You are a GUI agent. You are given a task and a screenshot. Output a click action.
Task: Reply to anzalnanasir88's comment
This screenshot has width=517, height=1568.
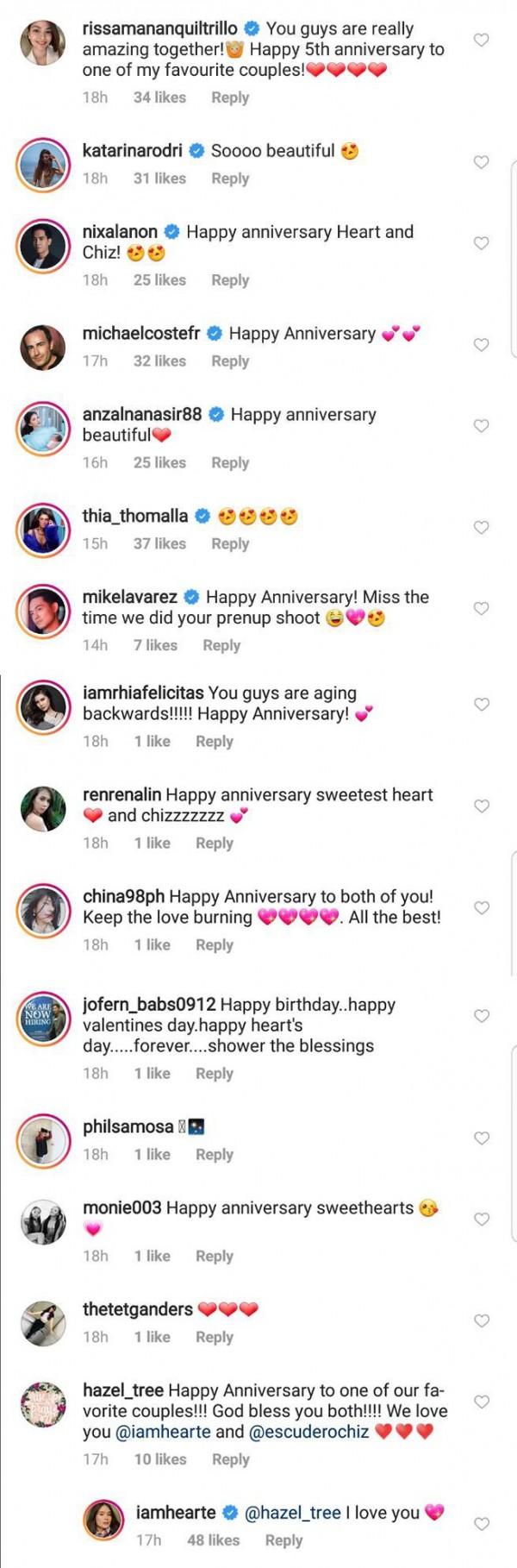(x=230, y=463)
